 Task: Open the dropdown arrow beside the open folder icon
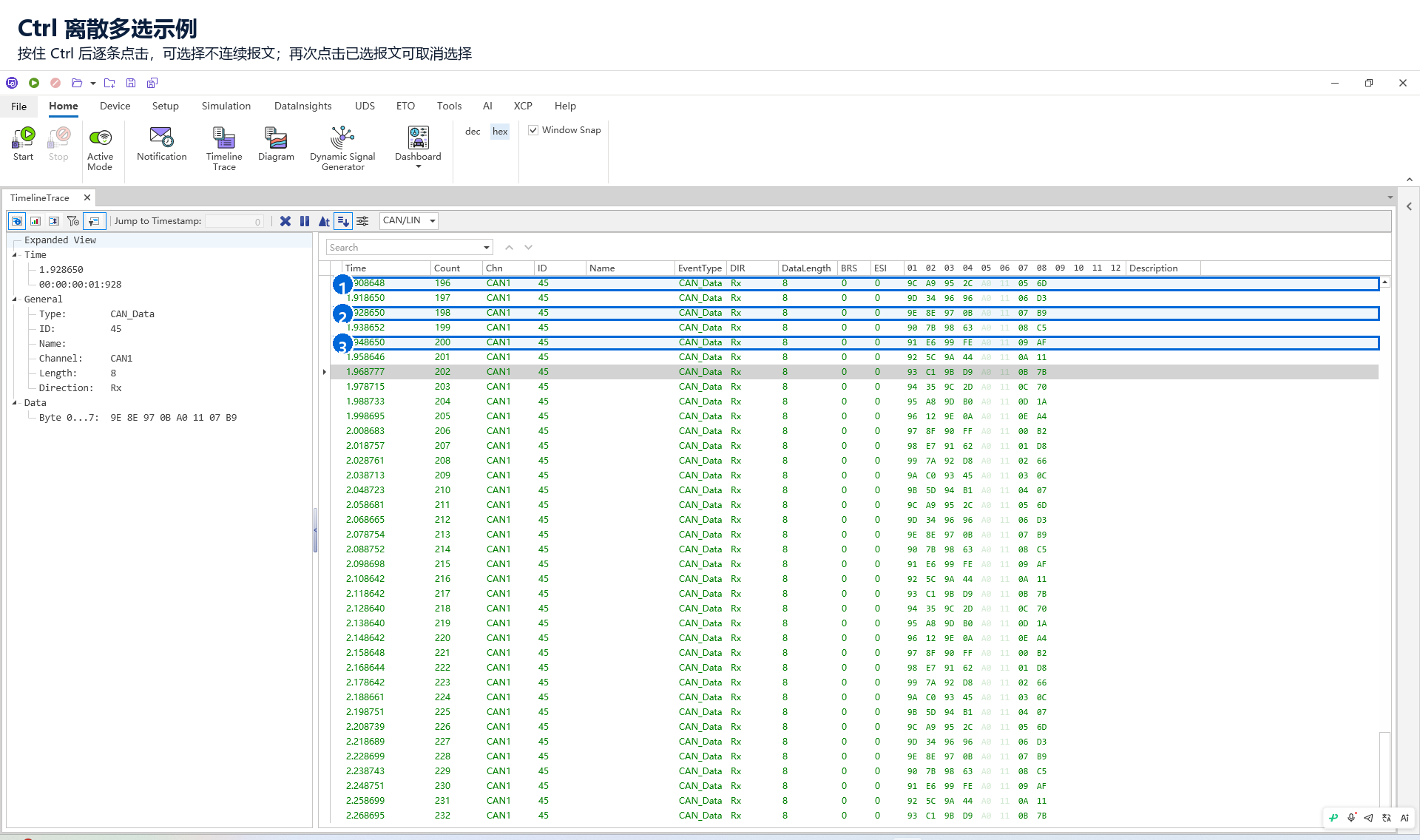[x=93, y=84]
